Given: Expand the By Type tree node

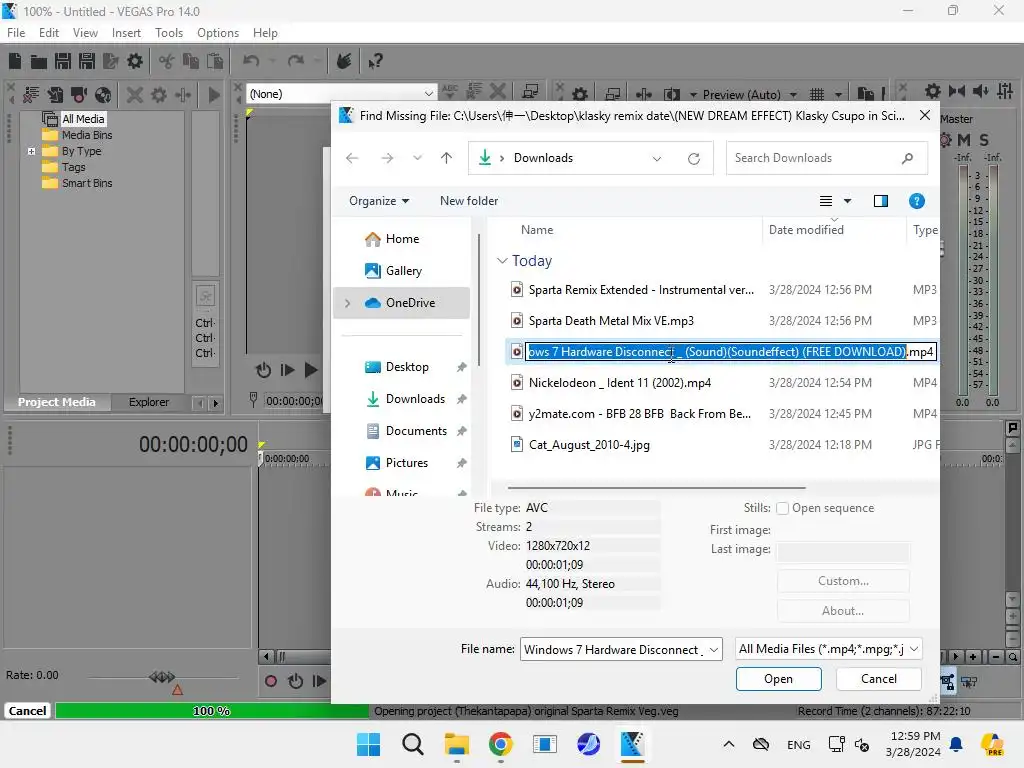Looking at the screenshot, I should (31, 151).
